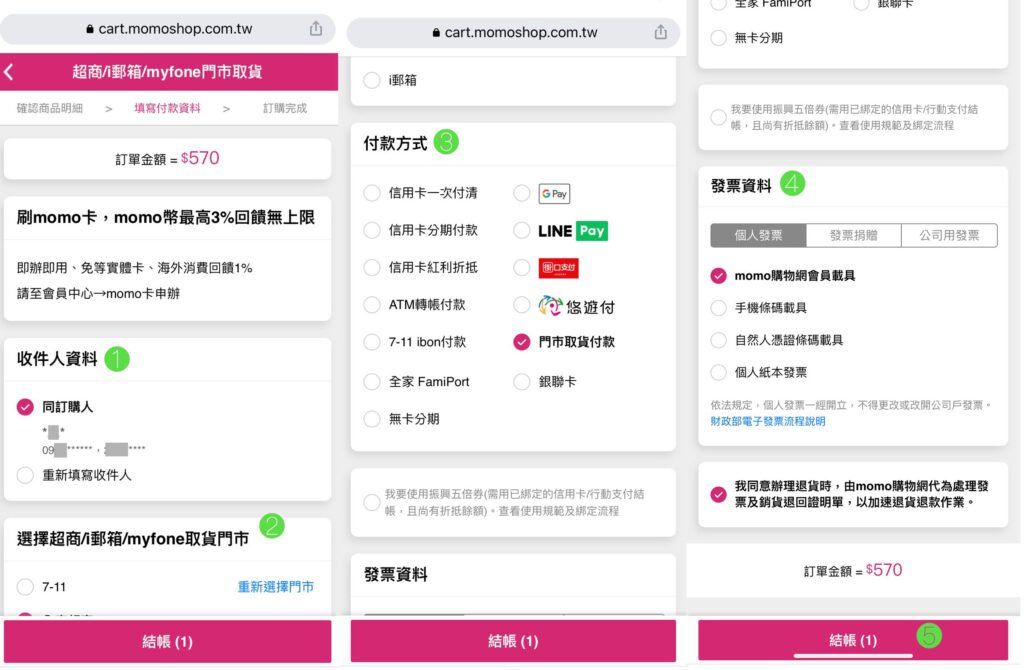Tap the 填寫付款資料 step
Image resolution: width=1024 pixels, height=670 pixels.
click(167, 108)
